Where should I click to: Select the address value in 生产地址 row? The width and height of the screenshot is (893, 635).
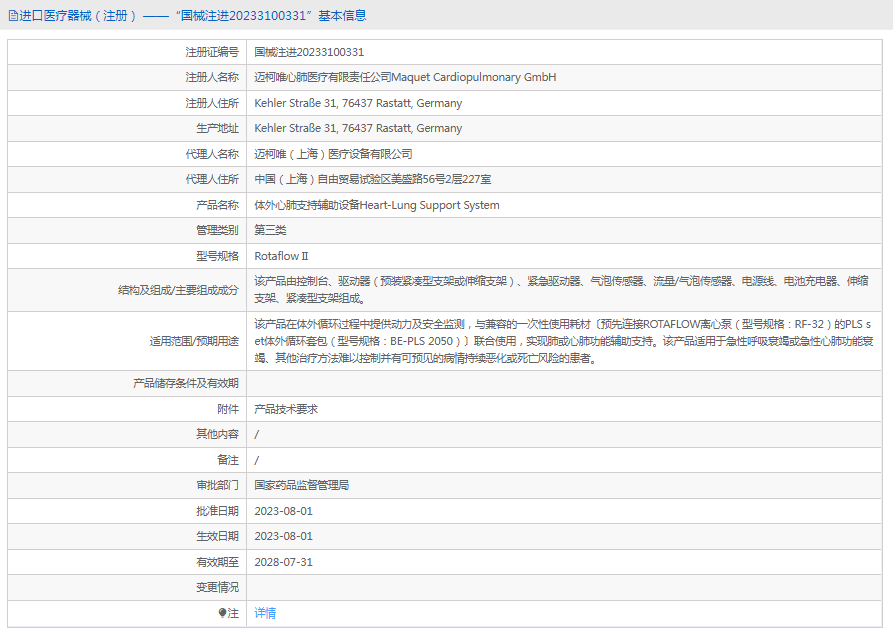(x=358, y=128)
